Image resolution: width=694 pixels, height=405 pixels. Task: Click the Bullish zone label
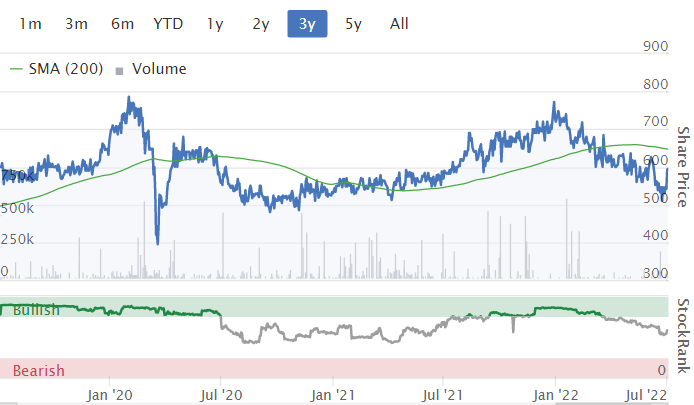[x=36, y=310]
